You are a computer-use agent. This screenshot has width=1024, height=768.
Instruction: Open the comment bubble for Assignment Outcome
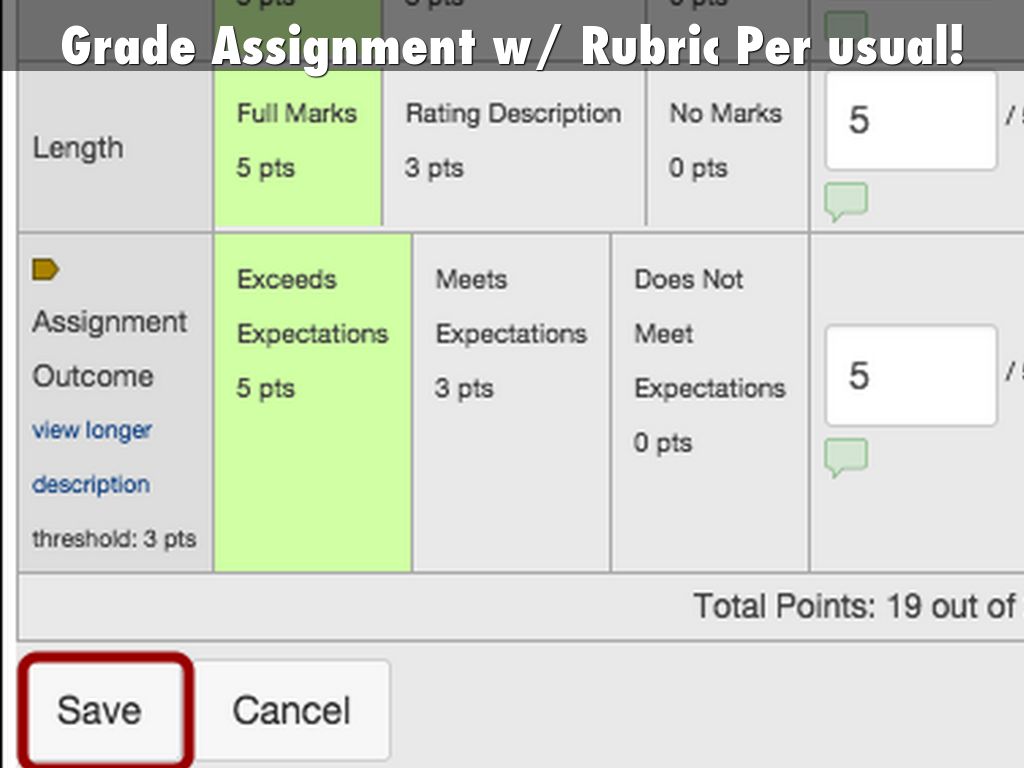846,457
